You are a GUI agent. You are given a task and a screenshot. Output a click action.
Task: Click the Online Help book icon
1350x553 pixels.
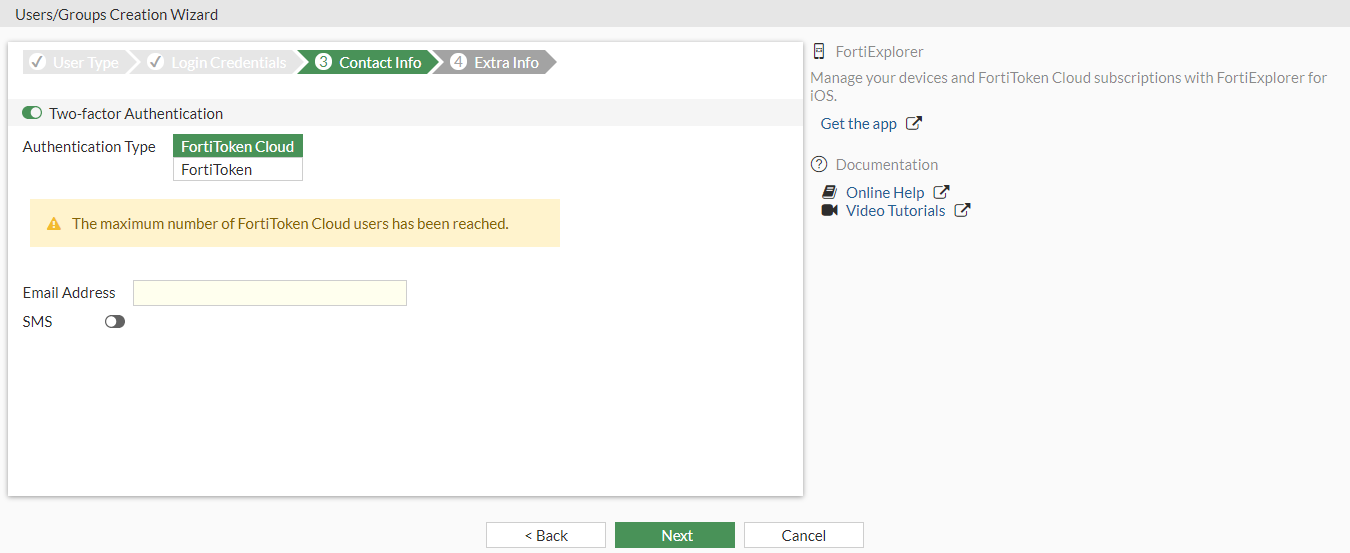[829, 192]
